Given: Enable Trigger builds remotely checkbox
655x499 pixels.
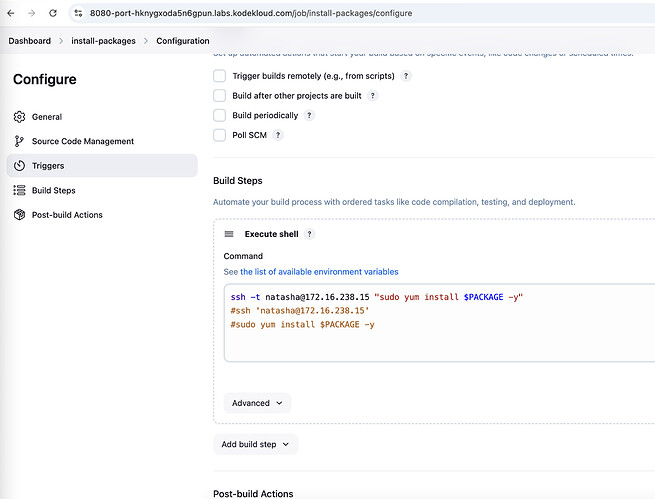Looking at the screenshot, I should 220,76.
